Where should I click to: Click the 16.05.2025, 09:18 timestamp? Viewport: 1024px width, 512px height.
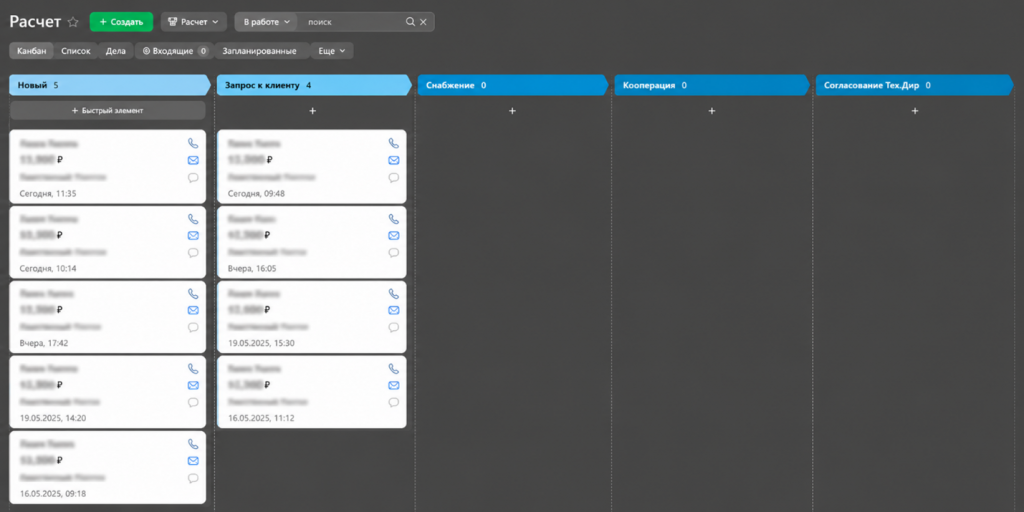coord(53,494)
